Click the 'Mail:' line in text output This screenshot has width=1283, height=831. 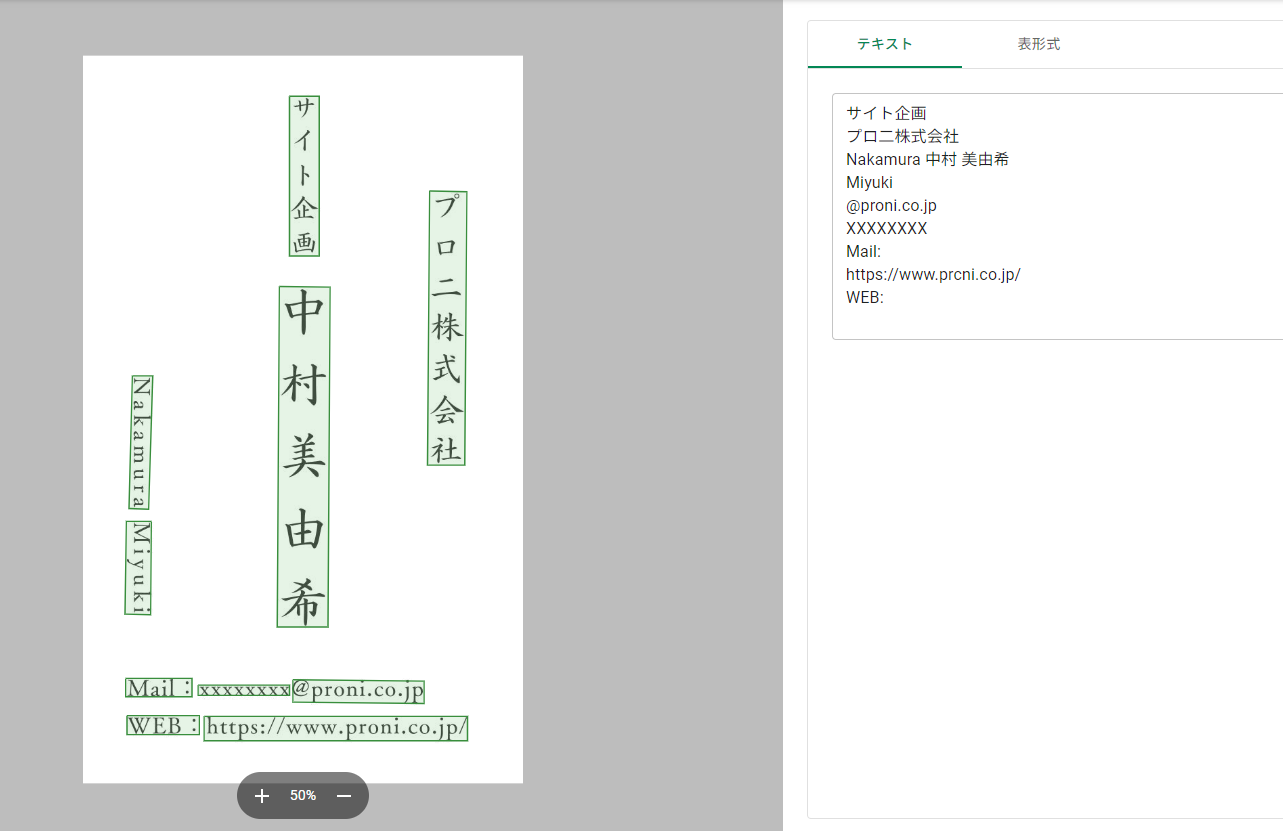[x=863, y=251]
